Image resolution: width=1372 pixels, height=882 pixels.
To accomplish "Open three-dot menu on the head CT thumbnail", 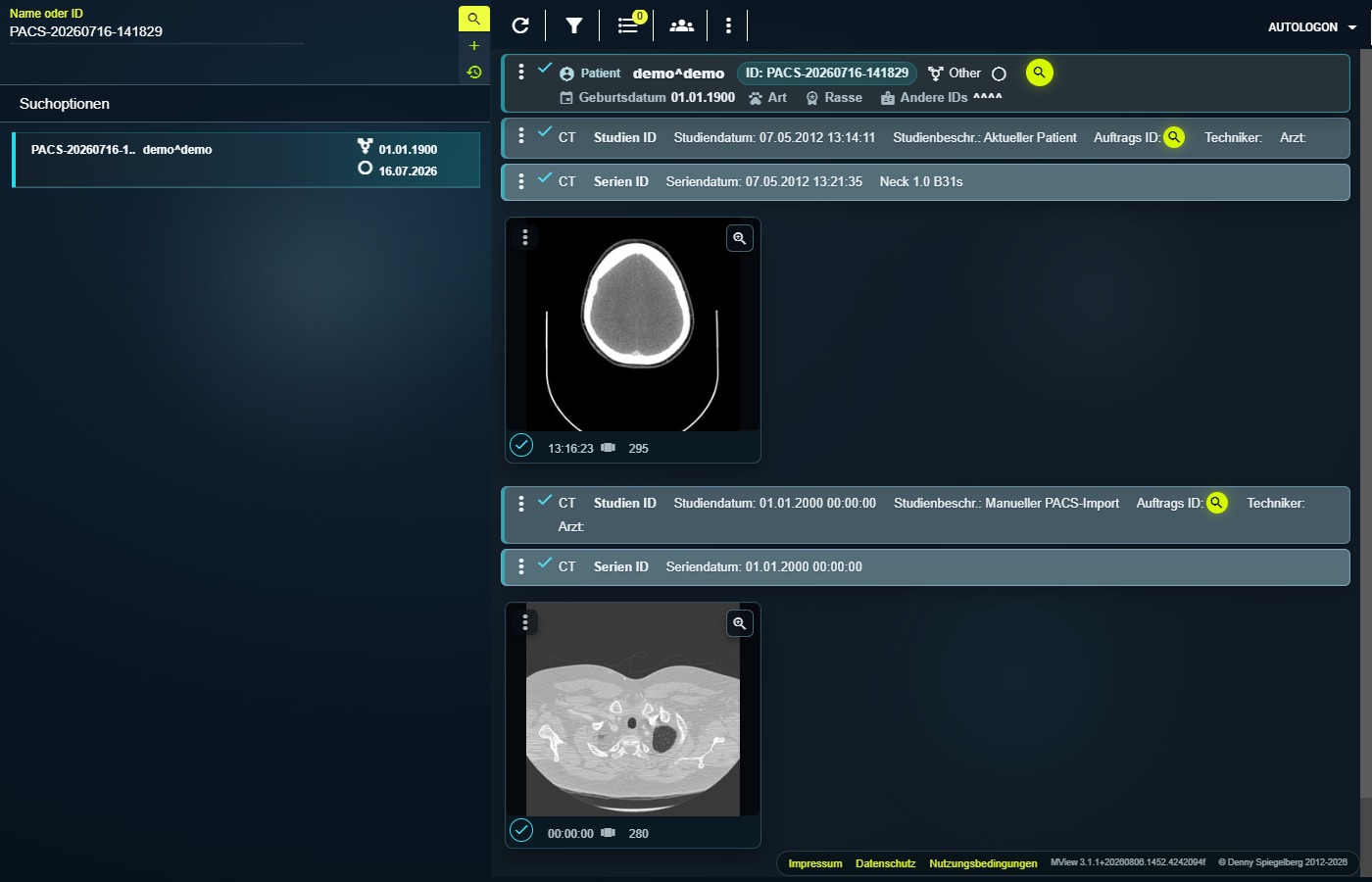I will (525, 237).
